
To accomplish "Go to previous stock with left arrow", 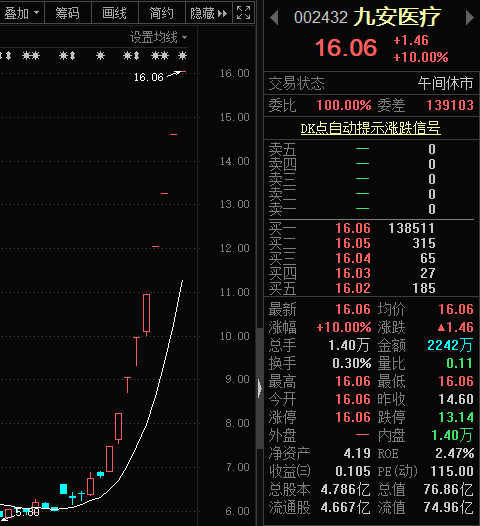I will tap(274, 17).
